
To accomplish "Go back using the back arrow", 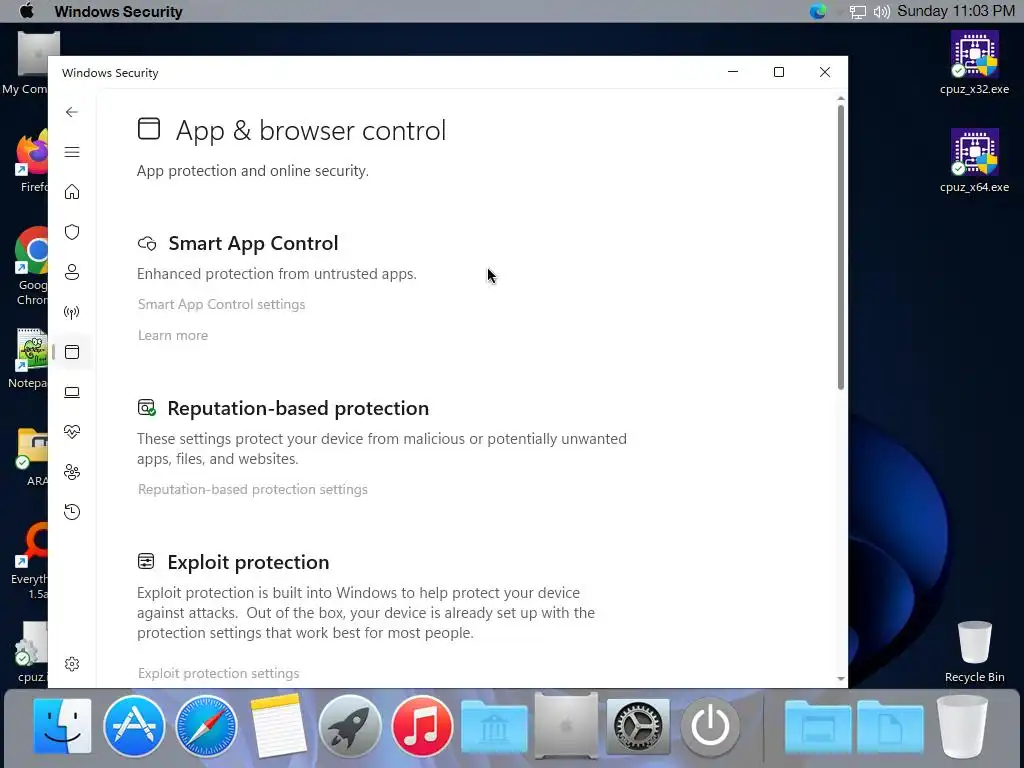I will tap(72, 112).
